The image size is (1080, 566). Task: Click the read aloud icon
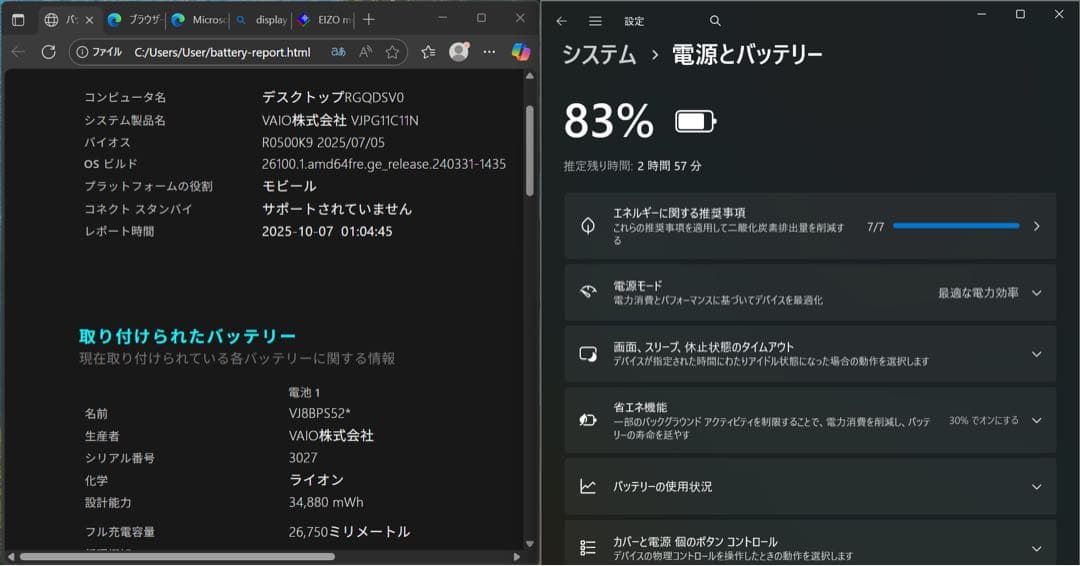(x=366, y=52)
